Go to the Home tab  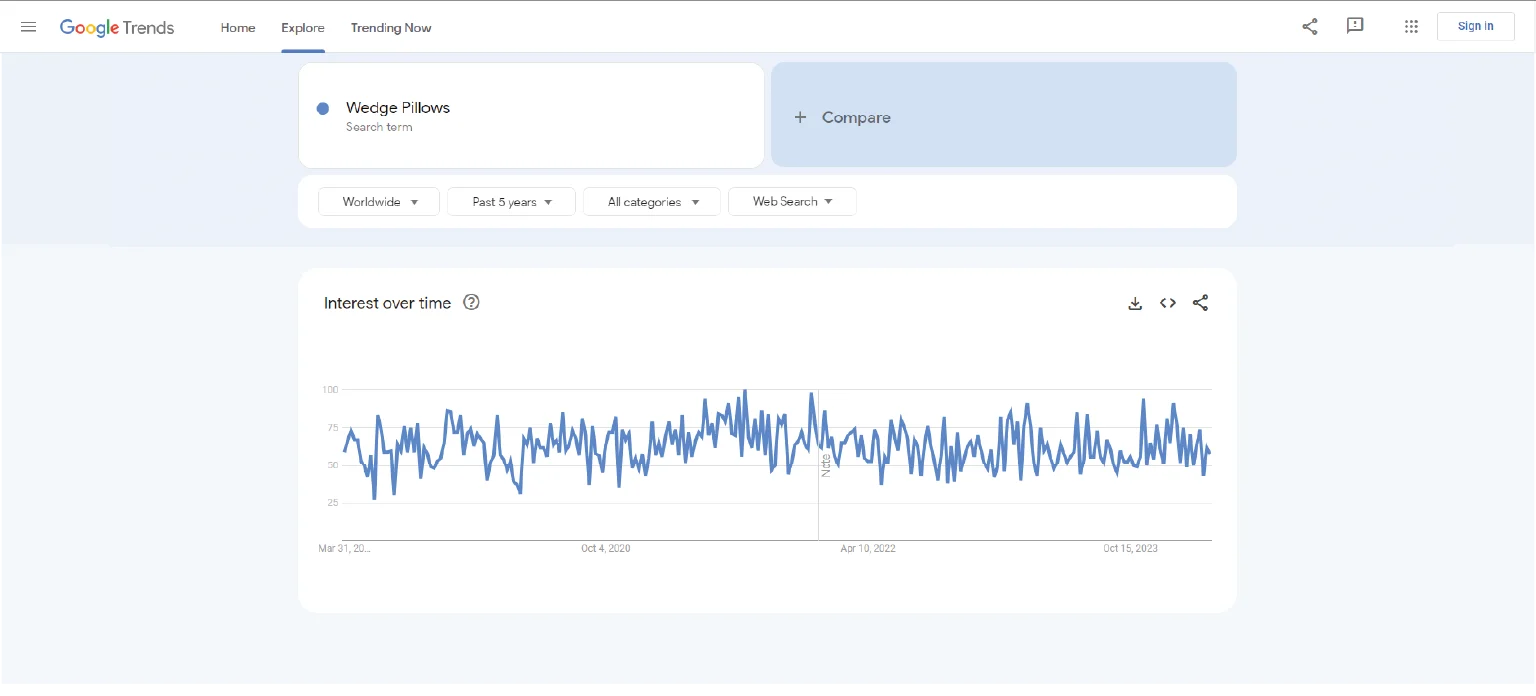pos(238,28)
